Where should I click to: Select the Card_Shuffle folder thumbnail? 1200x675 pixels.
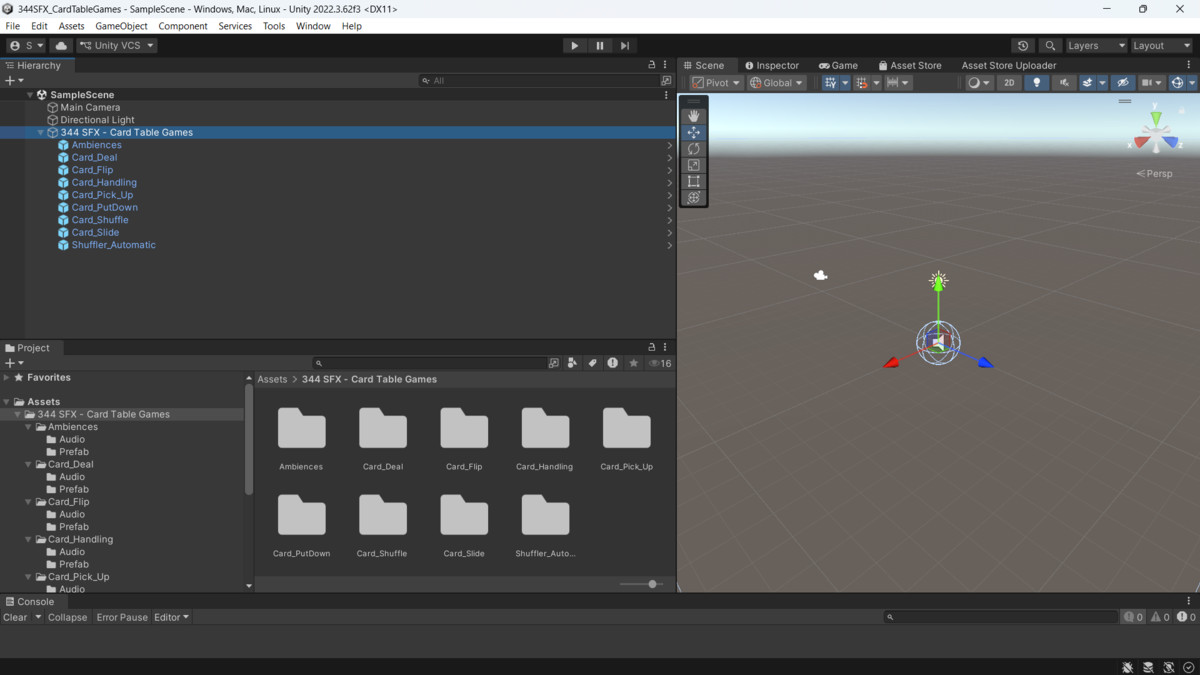pos(382,515)
